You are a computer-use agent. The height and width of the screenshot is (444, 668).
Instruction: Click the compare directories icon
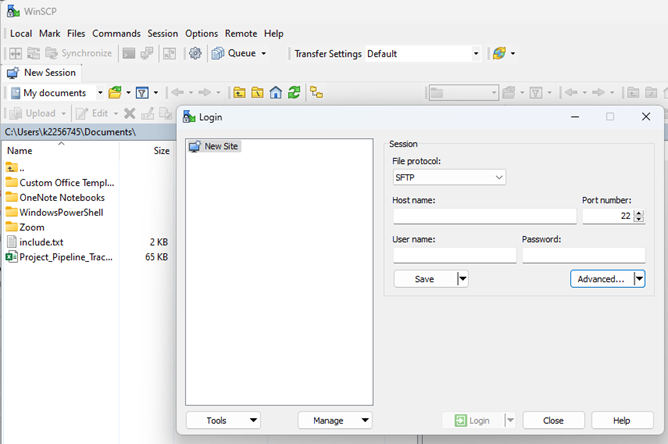coord(16,53)
